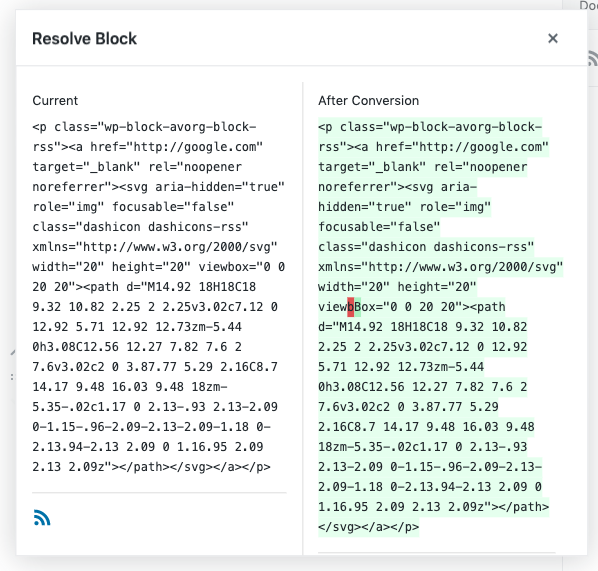Click the partially hidden RSS icon behind dialog
The height and width of the screenshot is (571, 598).
click(593, 58)
